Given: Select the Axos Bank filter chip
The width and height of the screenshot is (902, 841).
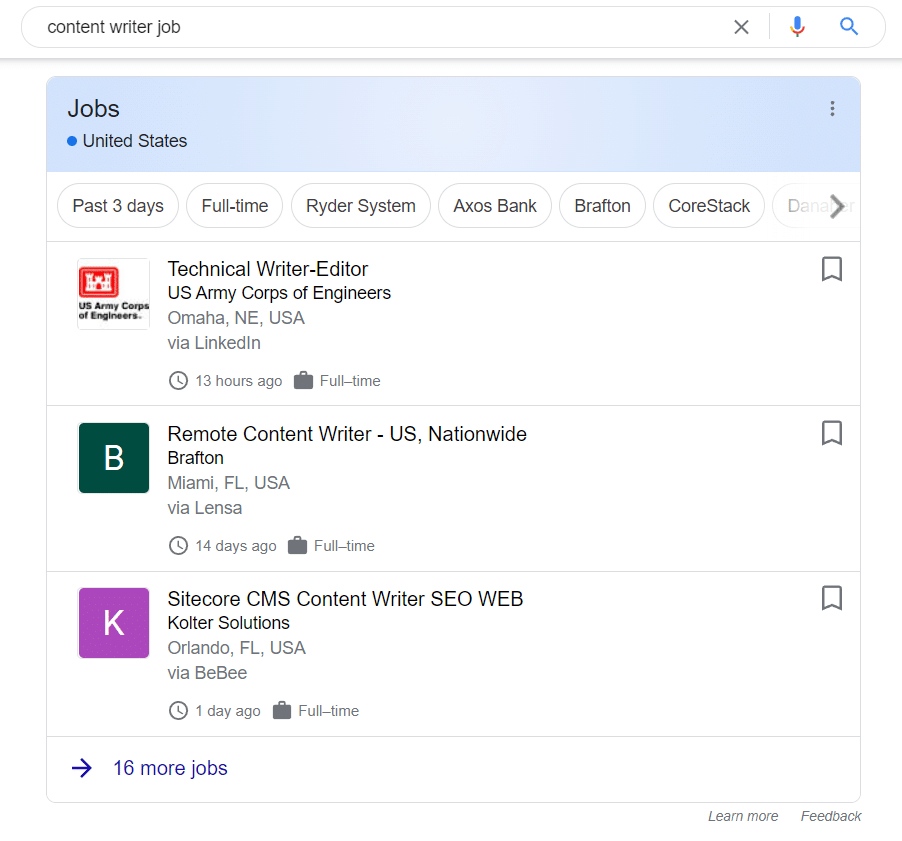Looking at the screenshot, I should [494, 205].
